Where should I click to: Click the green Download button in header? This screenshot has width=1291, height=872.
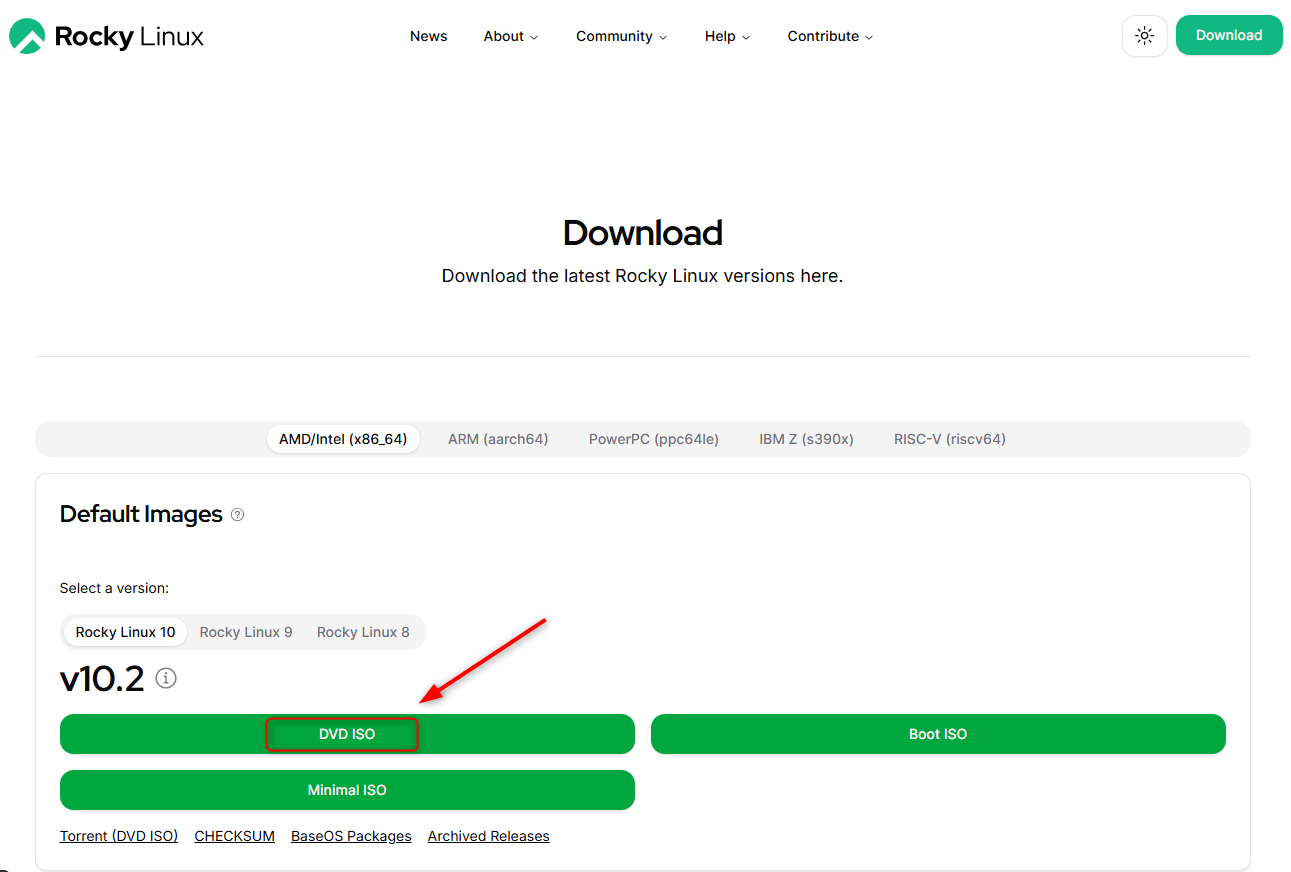(x=1229, y=35)
